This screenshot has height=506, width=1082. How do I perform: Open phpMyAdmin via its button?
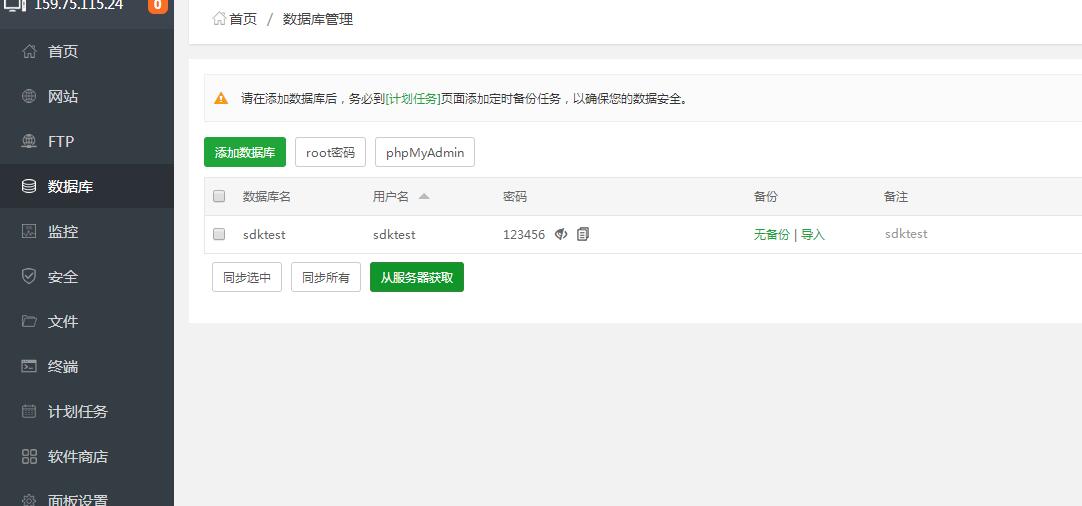(x=424, y=153)
